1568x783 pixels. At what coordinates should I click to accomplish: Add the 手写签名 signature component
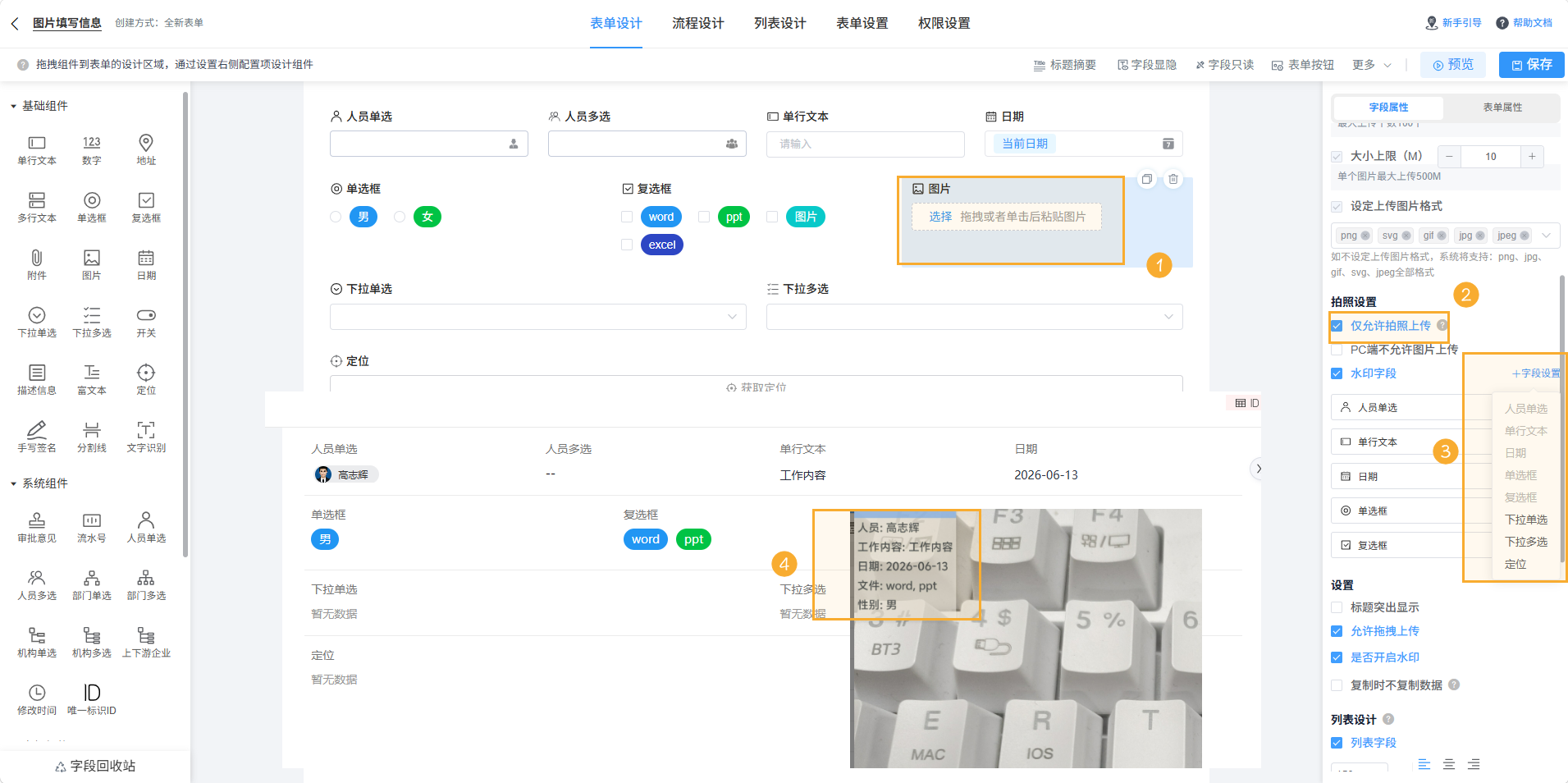pyautogui.click(x=37, y=437)
